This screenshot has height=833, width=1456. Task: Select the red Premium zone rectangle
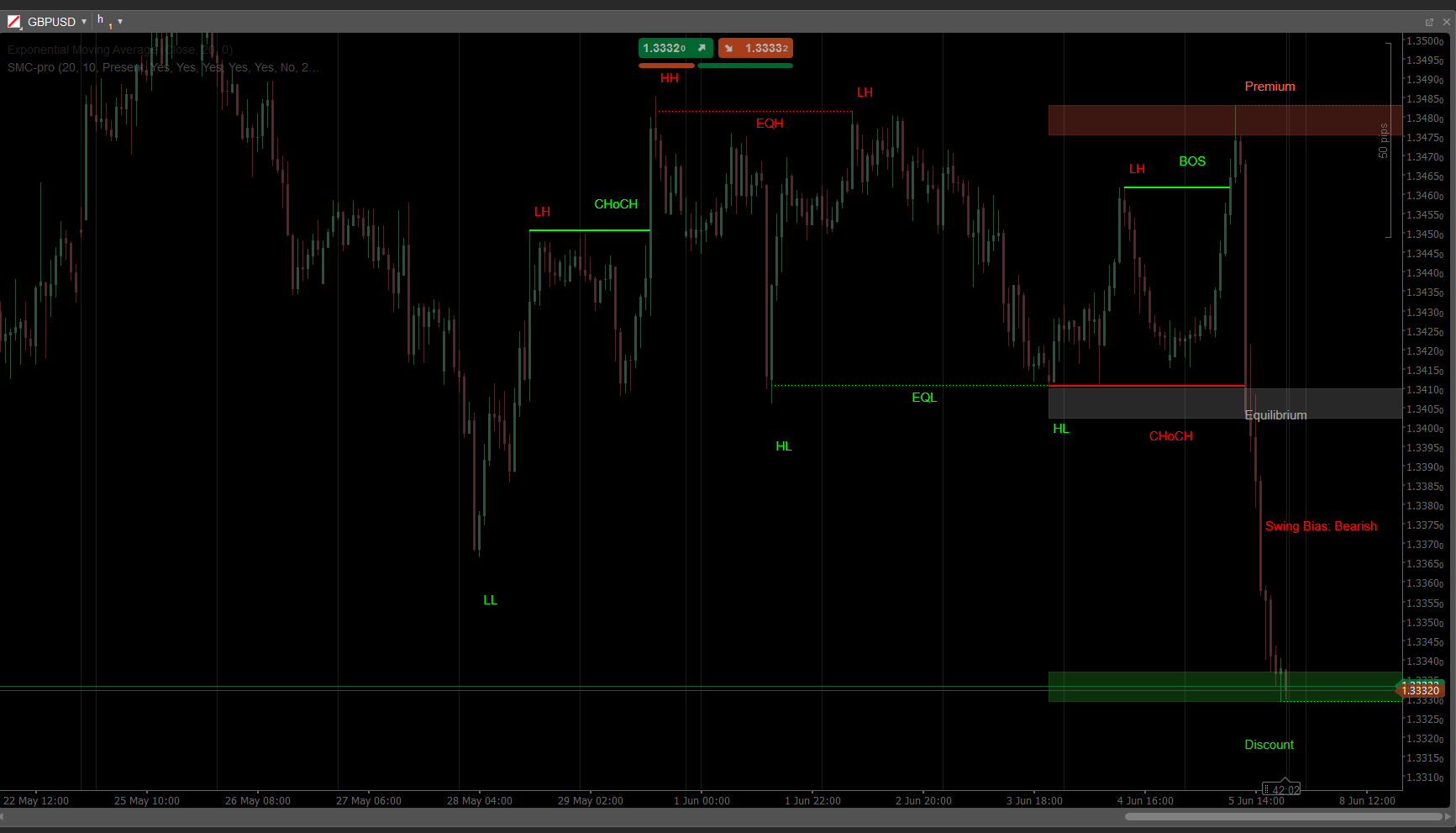point(1225,120)
